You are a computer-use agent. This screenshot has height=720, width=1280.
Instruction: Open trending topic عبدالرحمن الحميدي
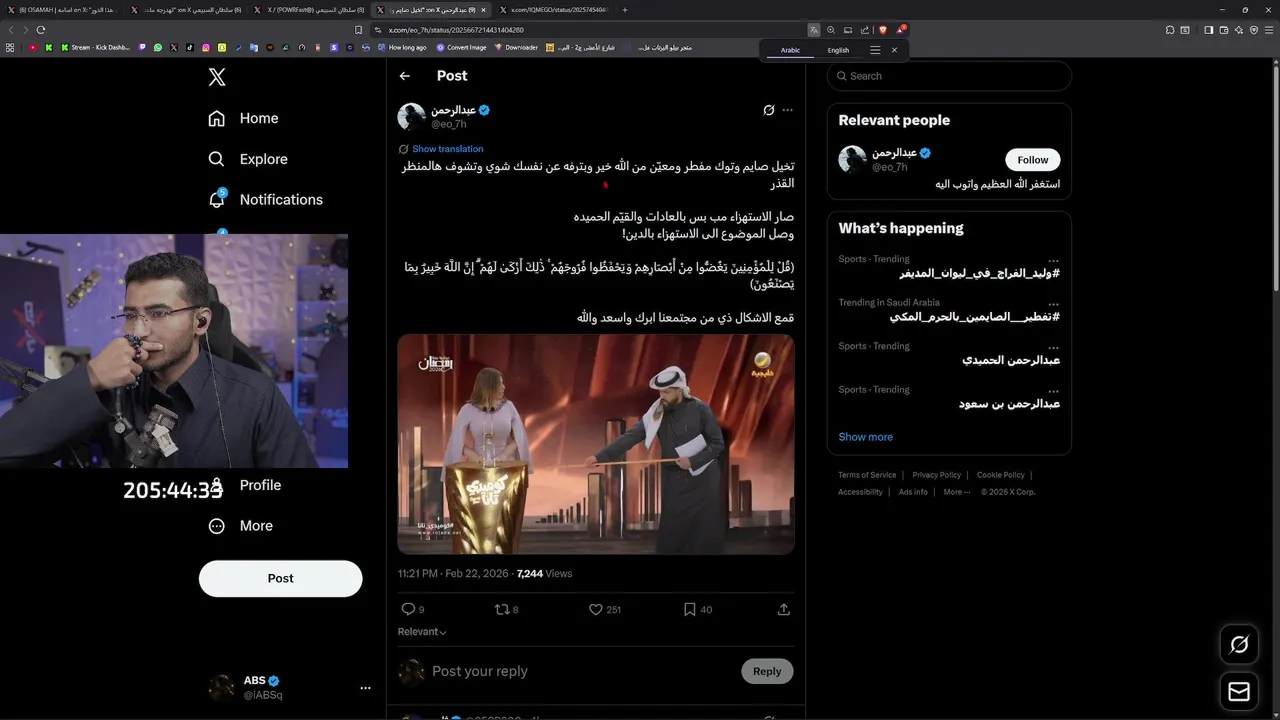(1011, 360)
